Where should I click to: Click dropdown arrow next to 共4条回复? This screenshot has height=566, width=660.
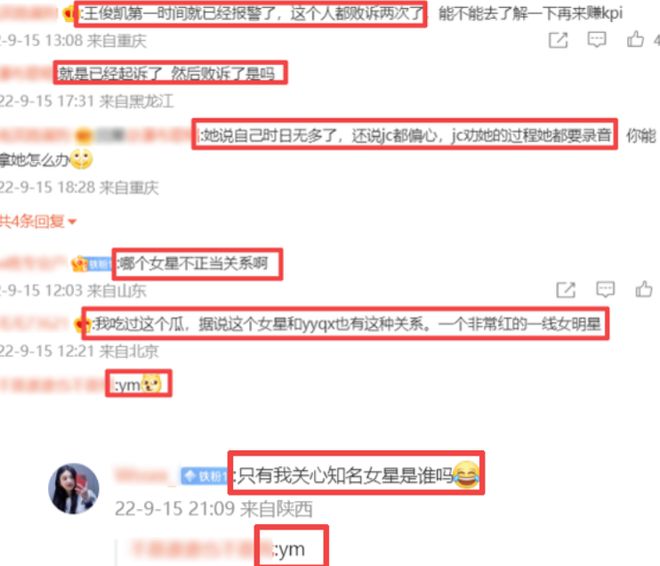pos(72,221)
